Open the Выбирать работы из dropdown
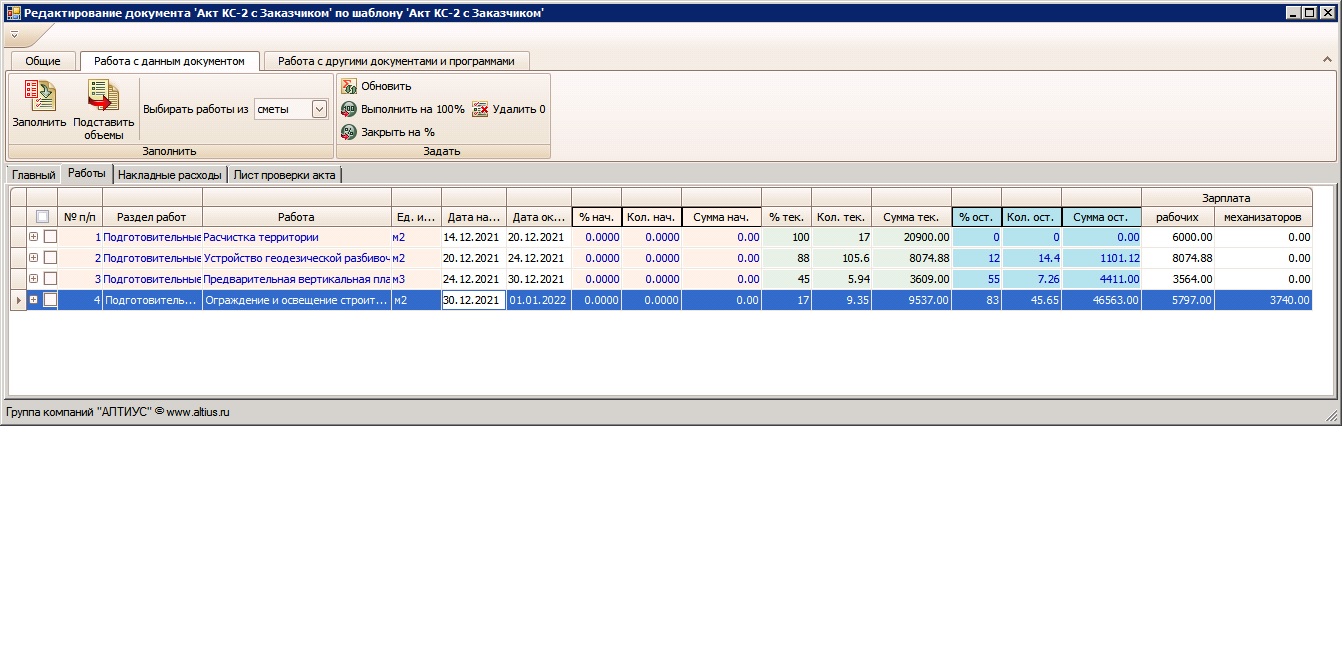 pos(319,109)
